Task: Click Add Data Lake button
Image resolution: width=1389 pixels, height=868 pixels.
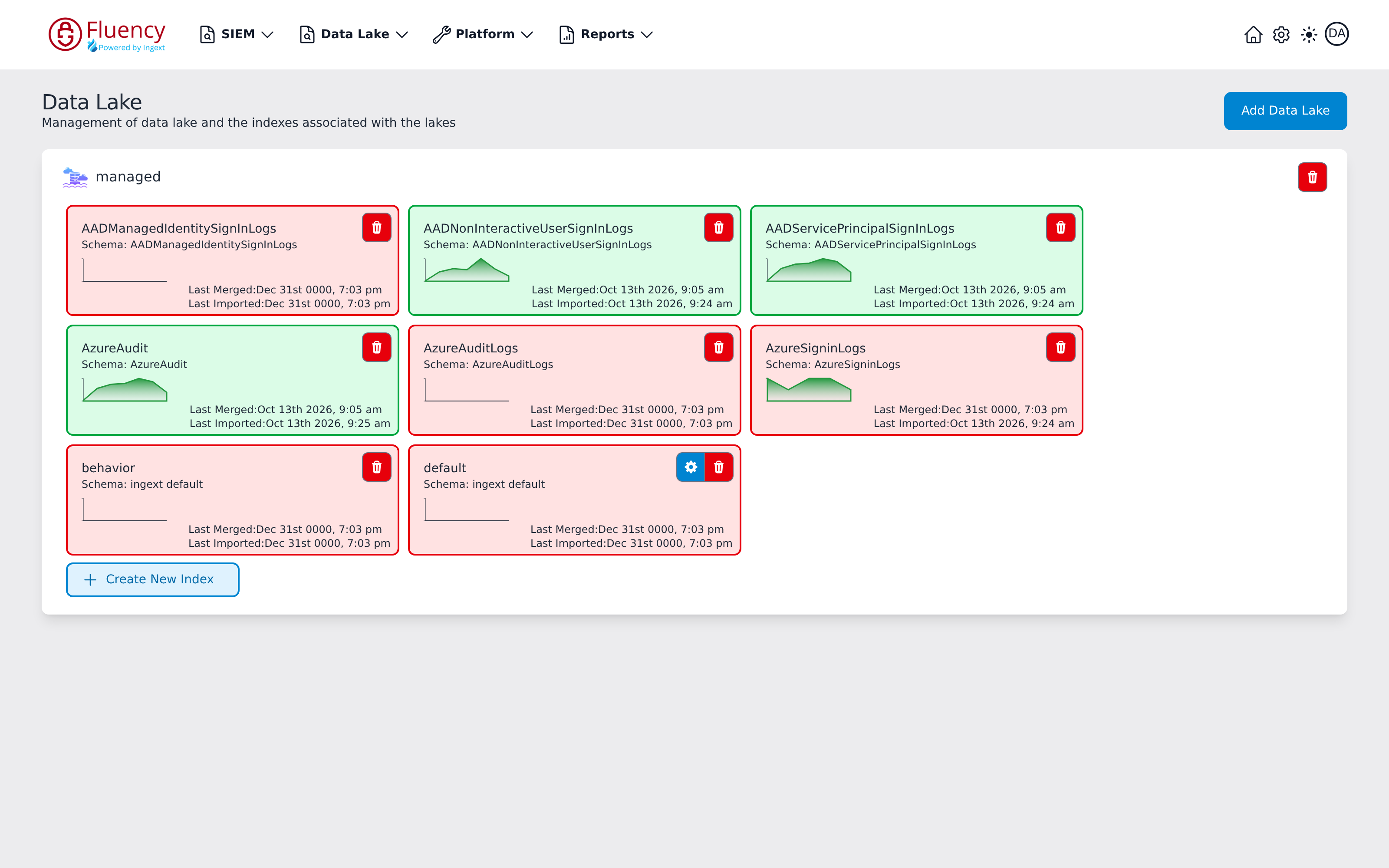Action: tap(1285, 111)
